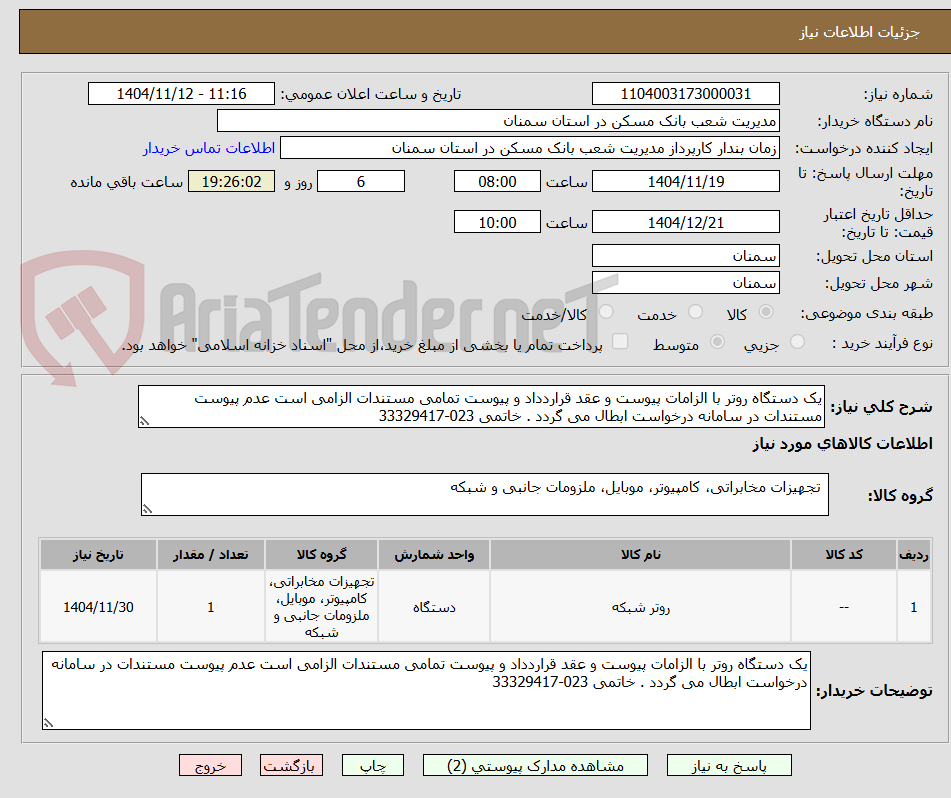Click the خروج exit button
The image size is (951, 798).
(x=210, y=765)
